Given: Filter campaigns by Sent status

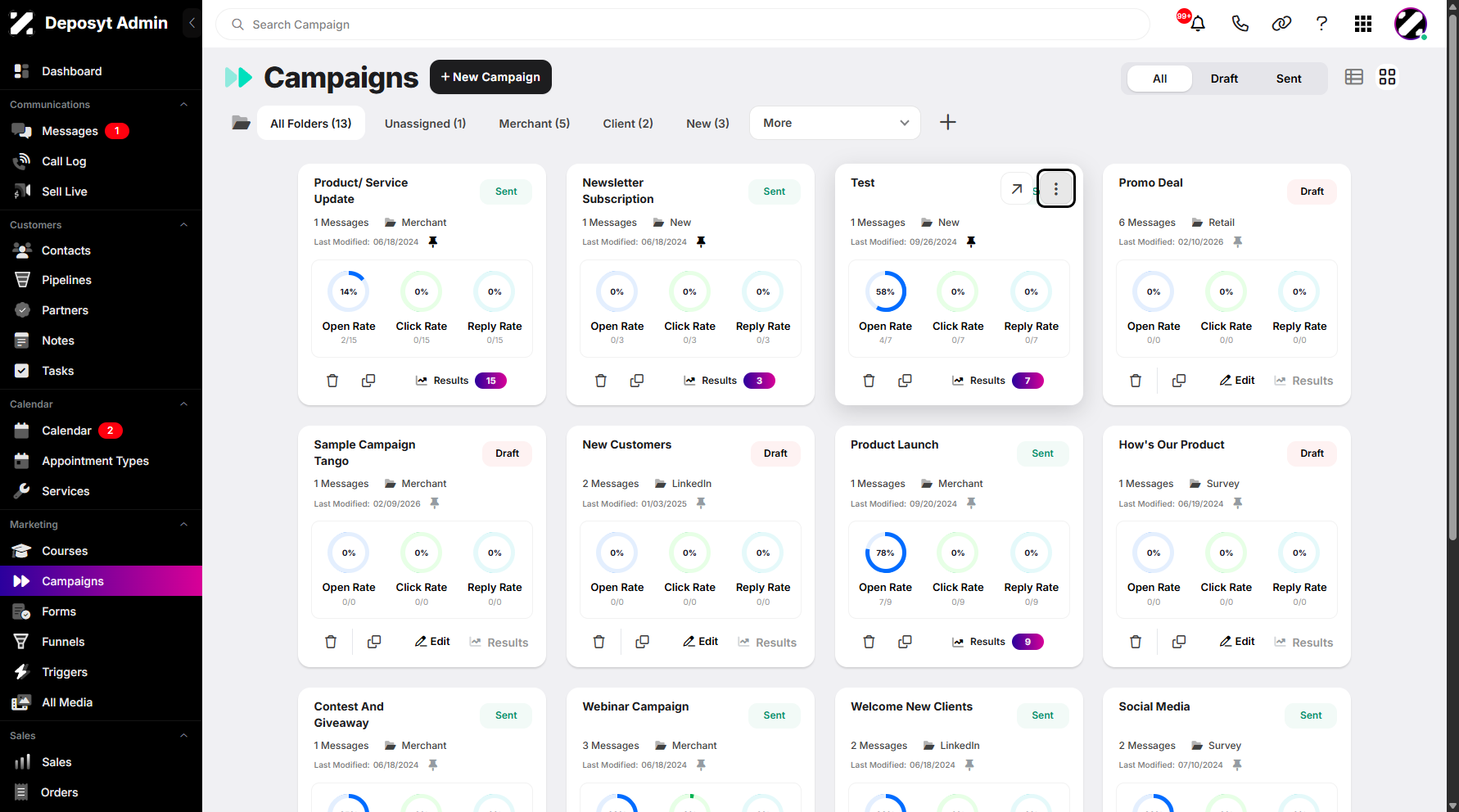Looking at the screenshot, I should 1289,79.
